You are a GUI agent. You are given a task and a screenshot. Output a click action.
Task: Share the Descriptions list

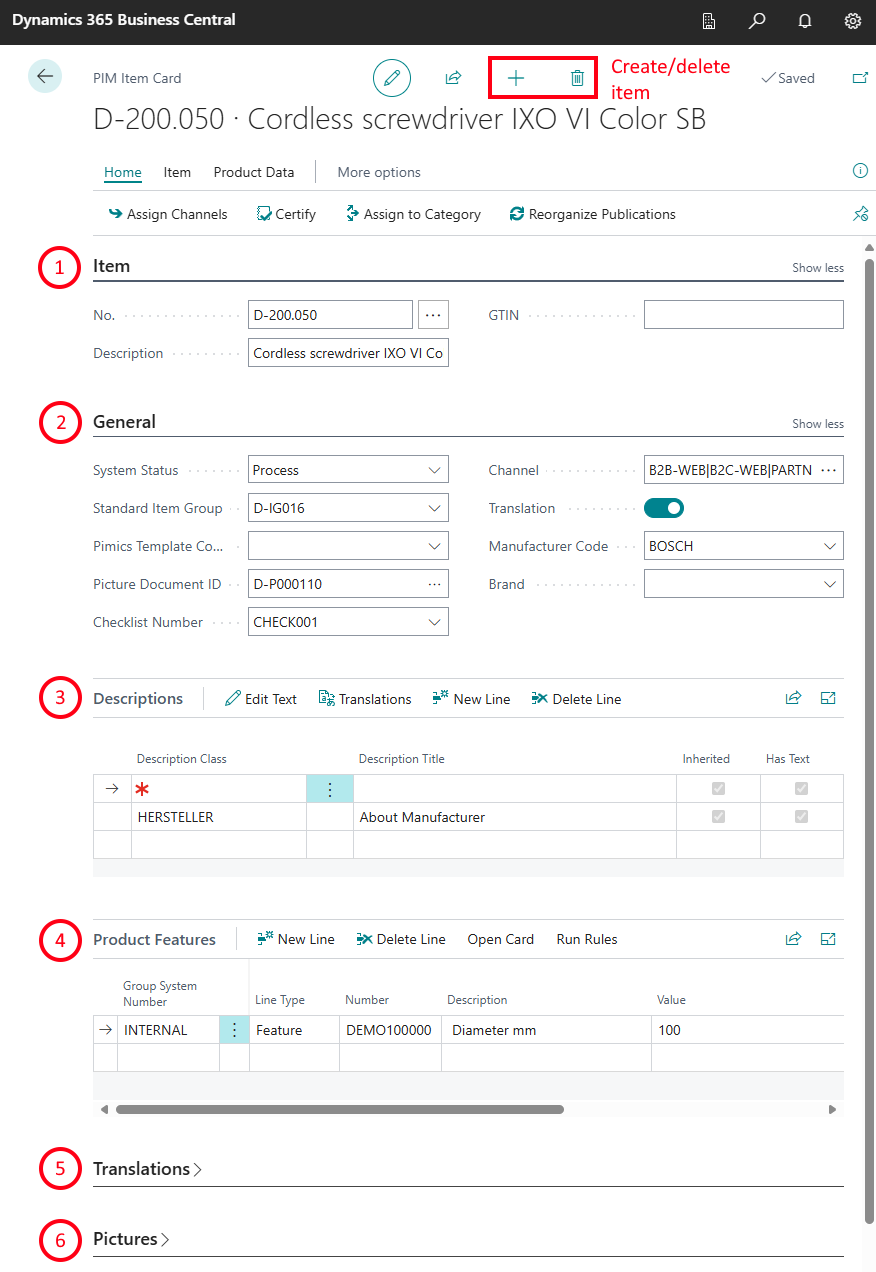(x=793, y=698)
